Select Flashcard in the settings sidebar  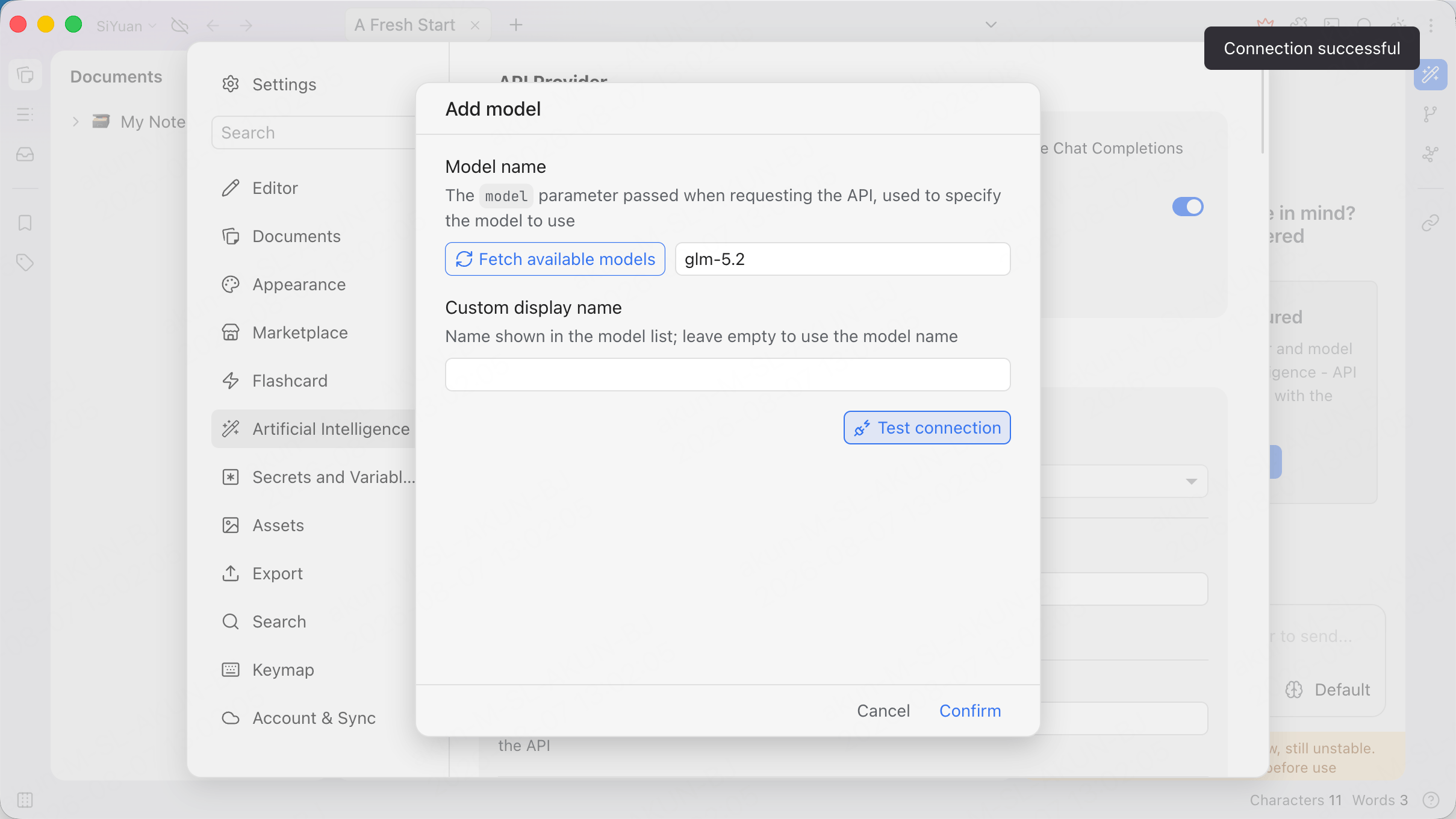(313, 381)
